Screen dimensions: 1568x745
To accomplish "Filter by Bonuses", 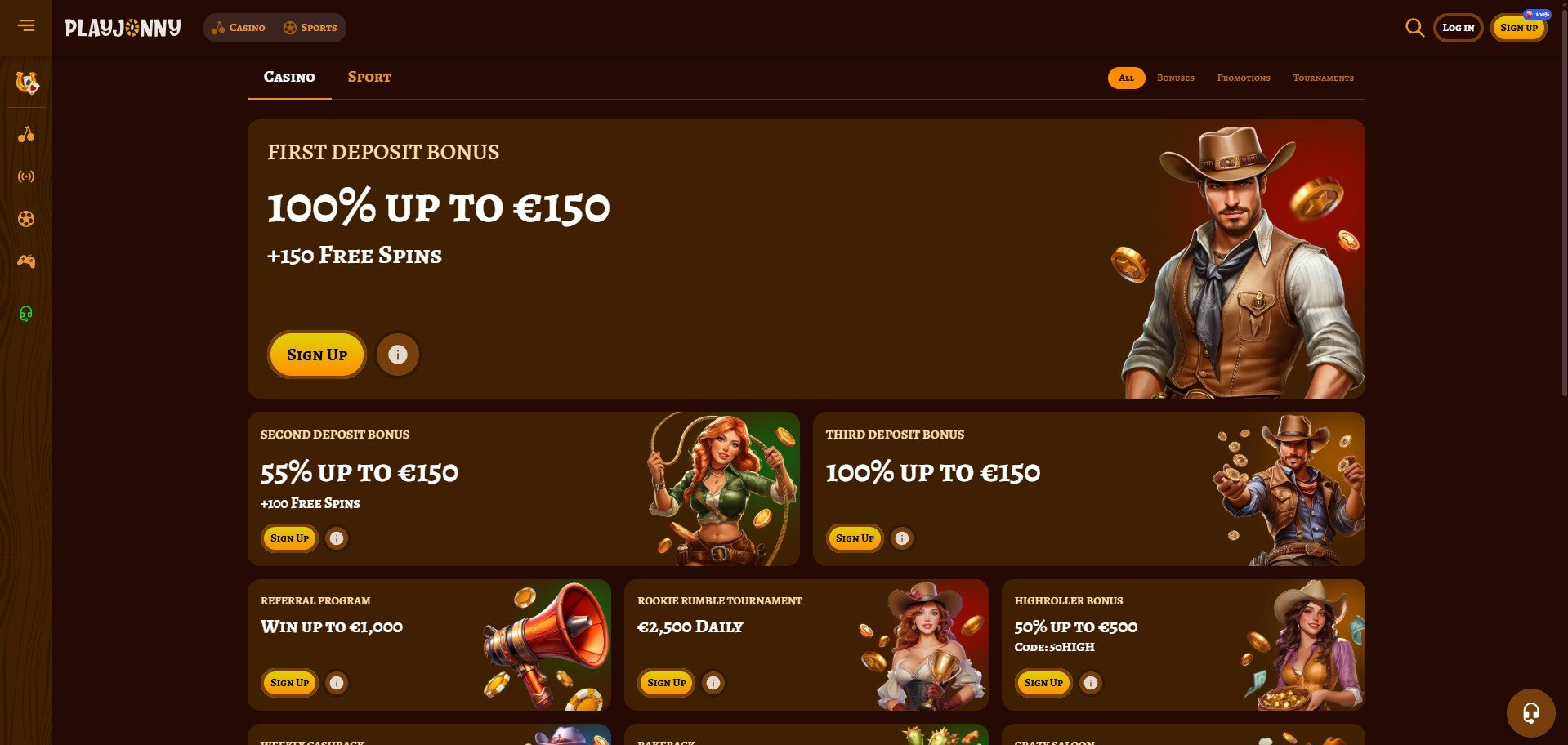I will tap(1176, 78).
